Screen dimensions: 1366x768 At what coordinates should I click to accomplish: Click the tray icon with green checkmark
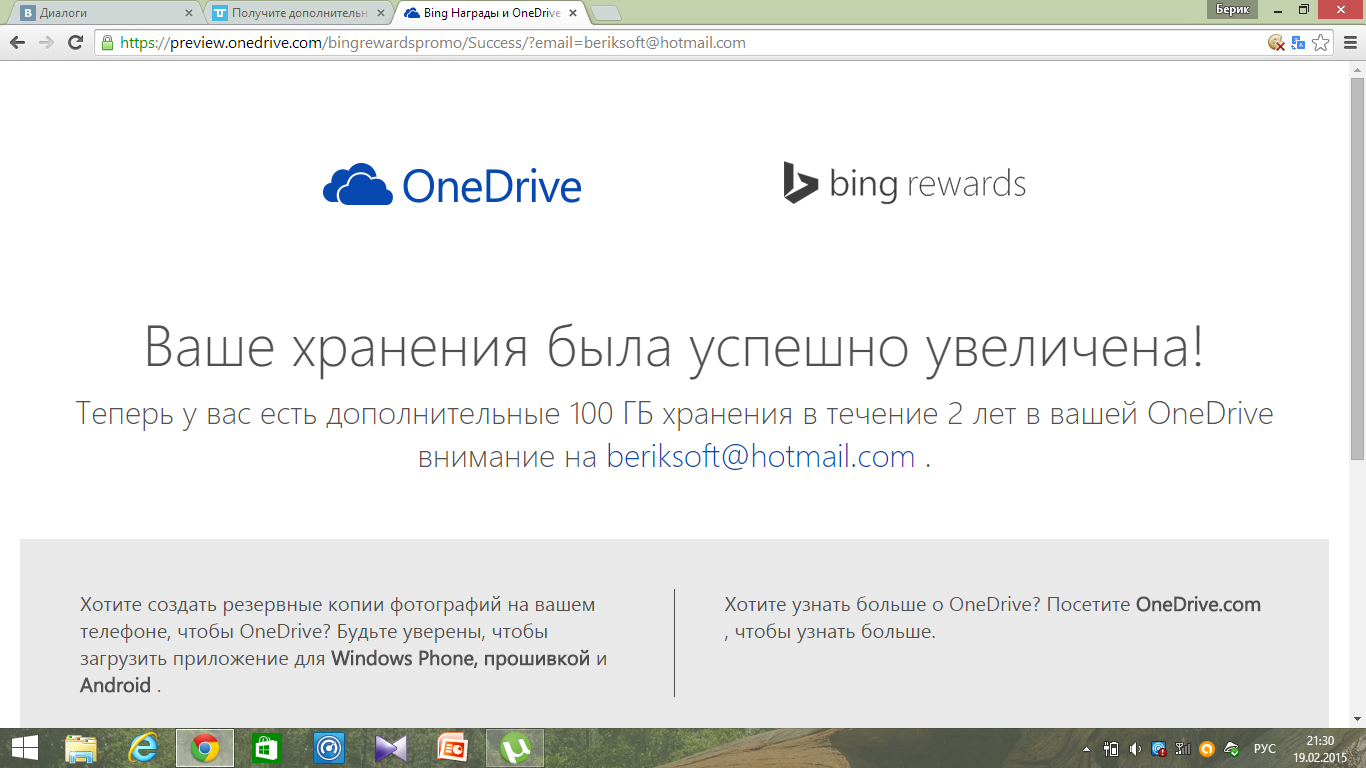coord(1232,748)
